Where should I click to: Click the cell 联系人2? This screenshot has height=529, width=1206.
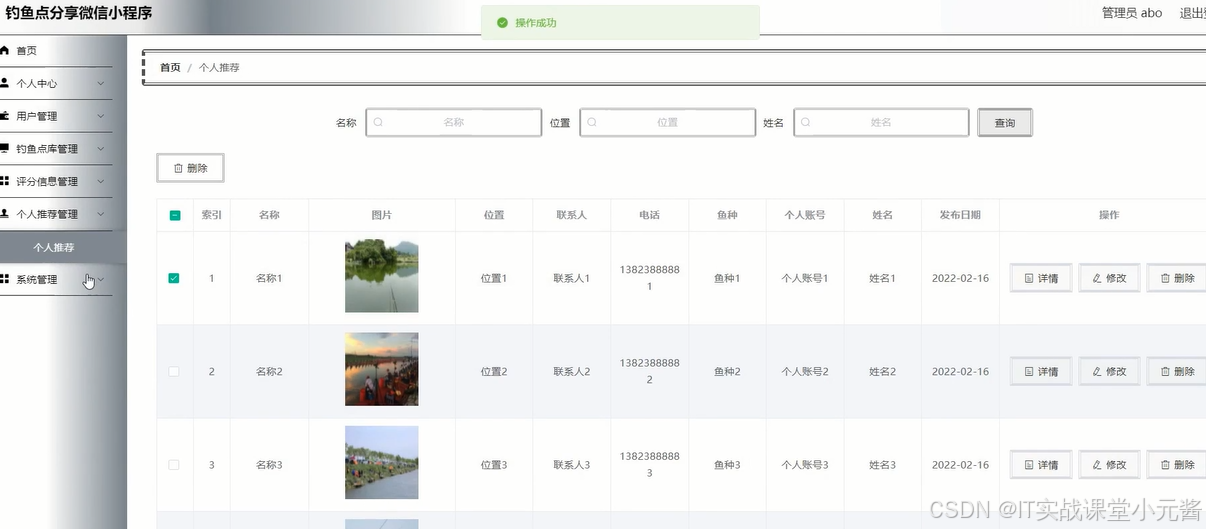[572, 371]
